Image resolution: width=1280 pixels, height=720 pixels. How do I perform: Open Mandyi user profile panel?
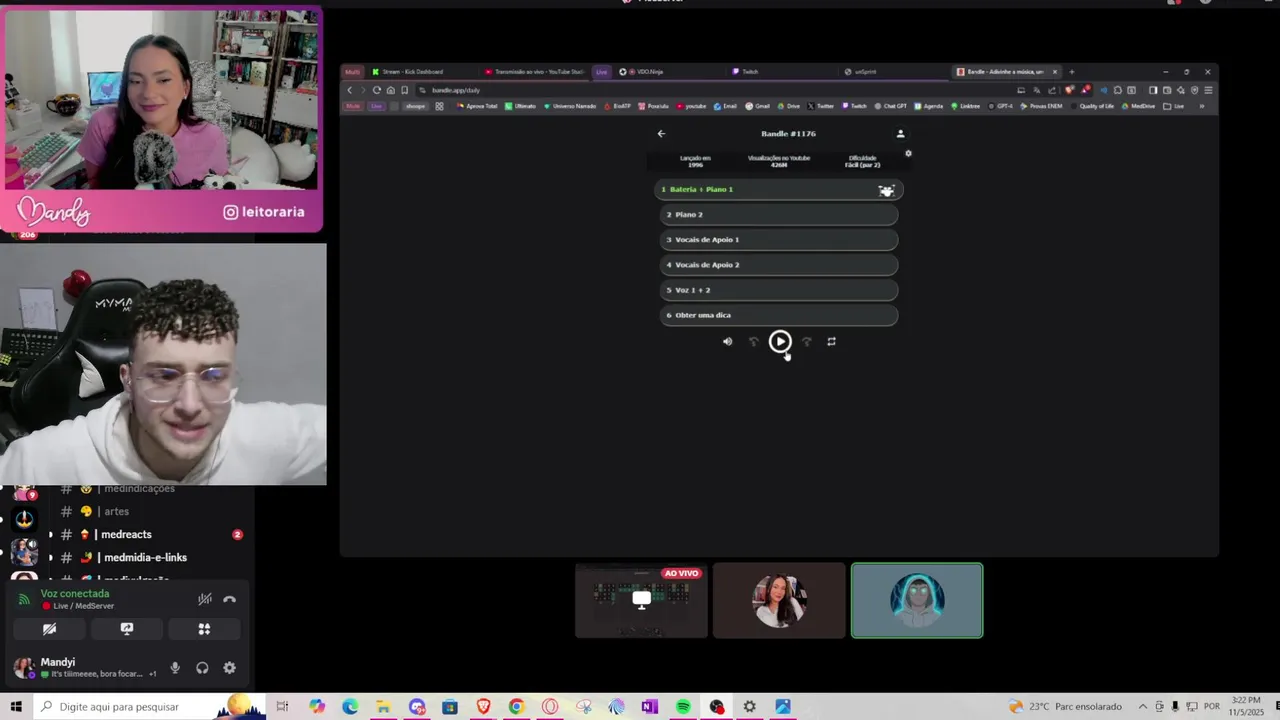coord(85,667)
